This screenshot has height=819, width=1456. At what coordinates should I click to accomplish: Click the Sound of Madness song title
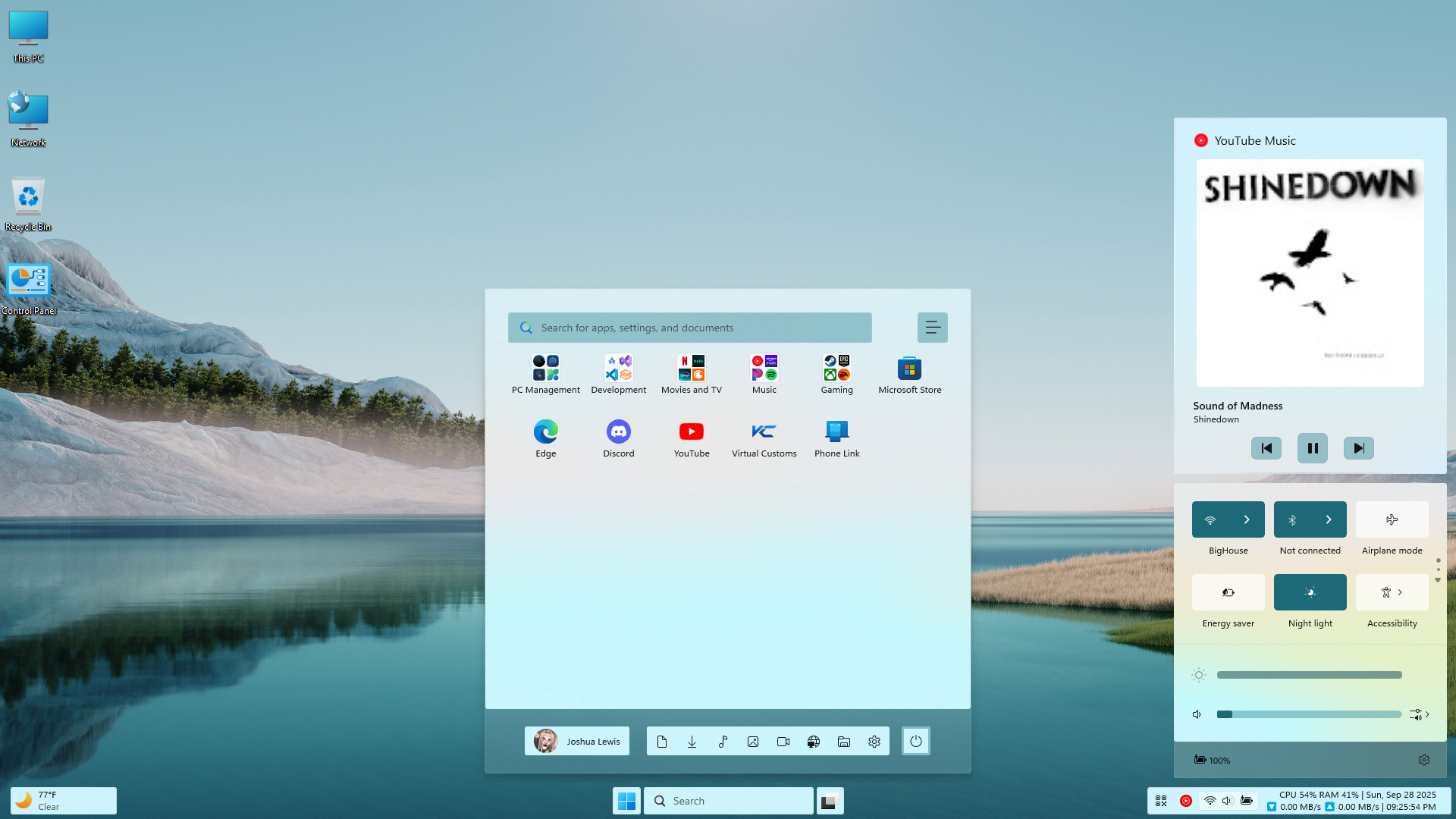click(x=1238, y=406)
